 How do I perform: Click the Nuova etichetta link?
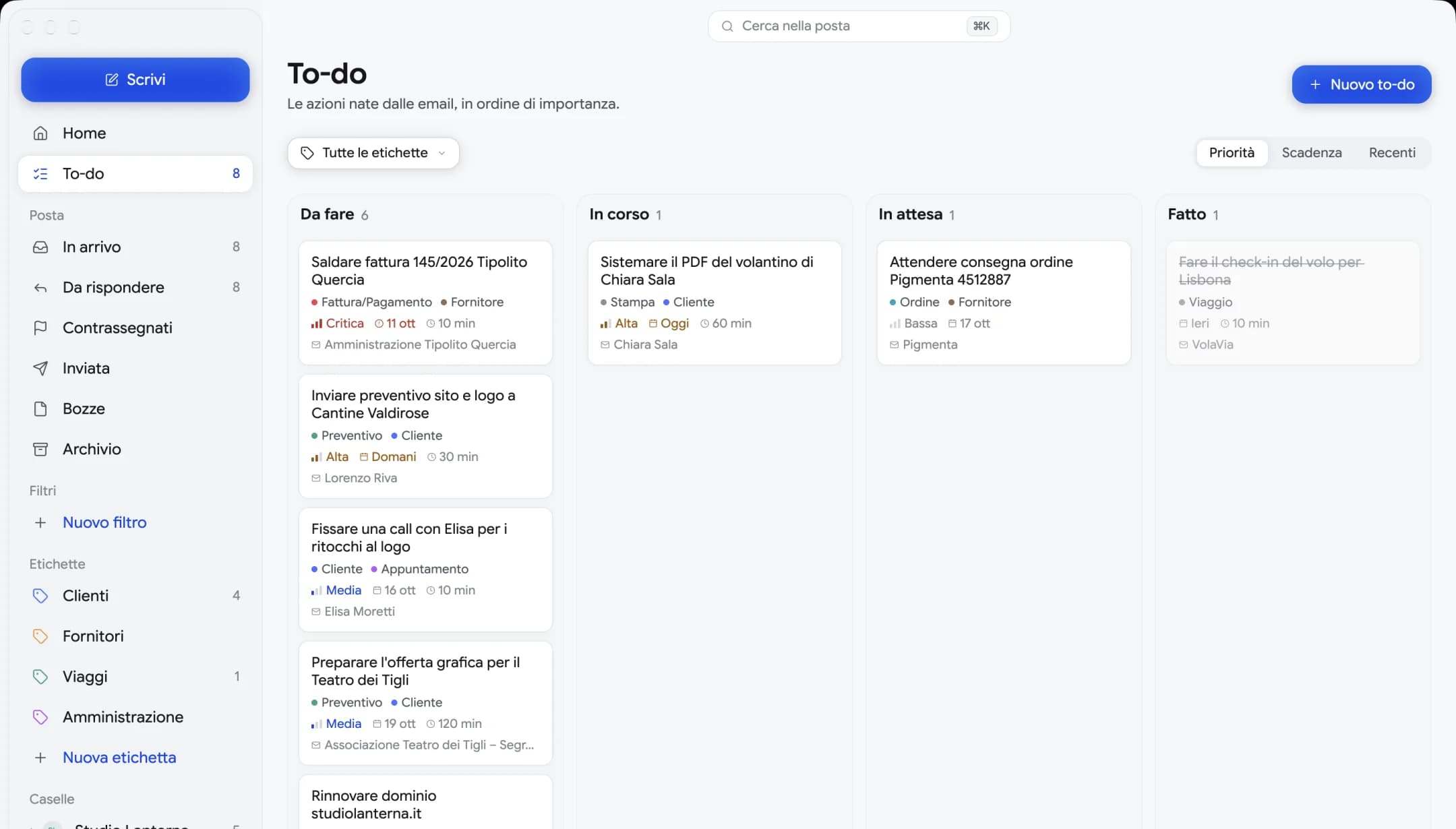[x=119, y=758]
